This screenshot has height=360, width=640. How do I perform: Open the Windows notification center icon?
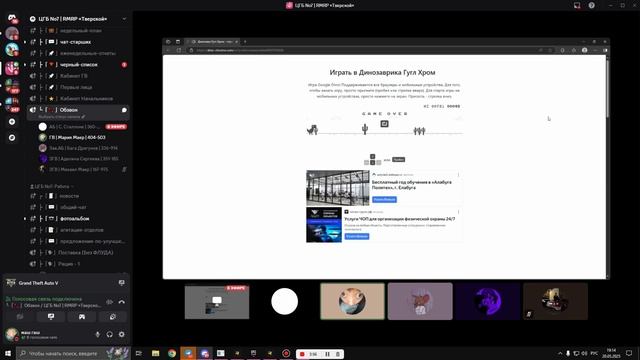pyautogui.click(x=629, y=353)
